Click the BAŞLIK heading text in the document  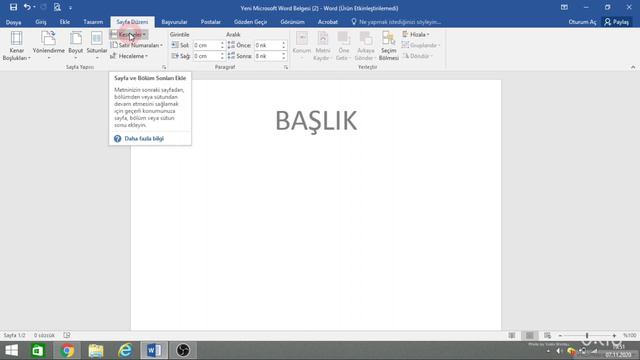(316, 121)
